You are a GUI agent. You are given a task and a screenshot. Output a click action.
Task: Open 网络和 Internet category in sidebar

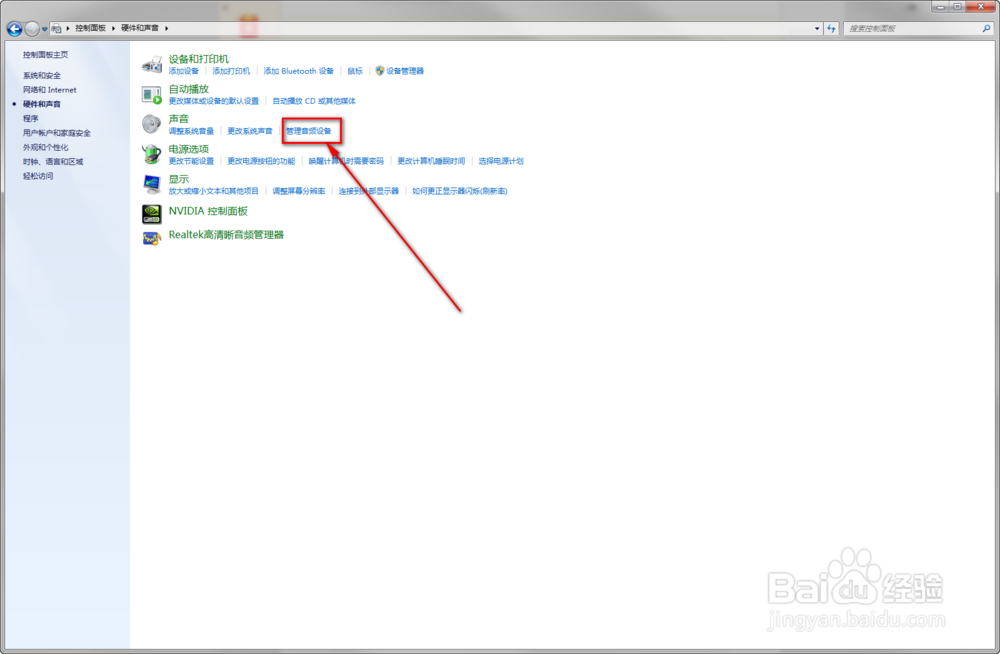tap(49, 90)
